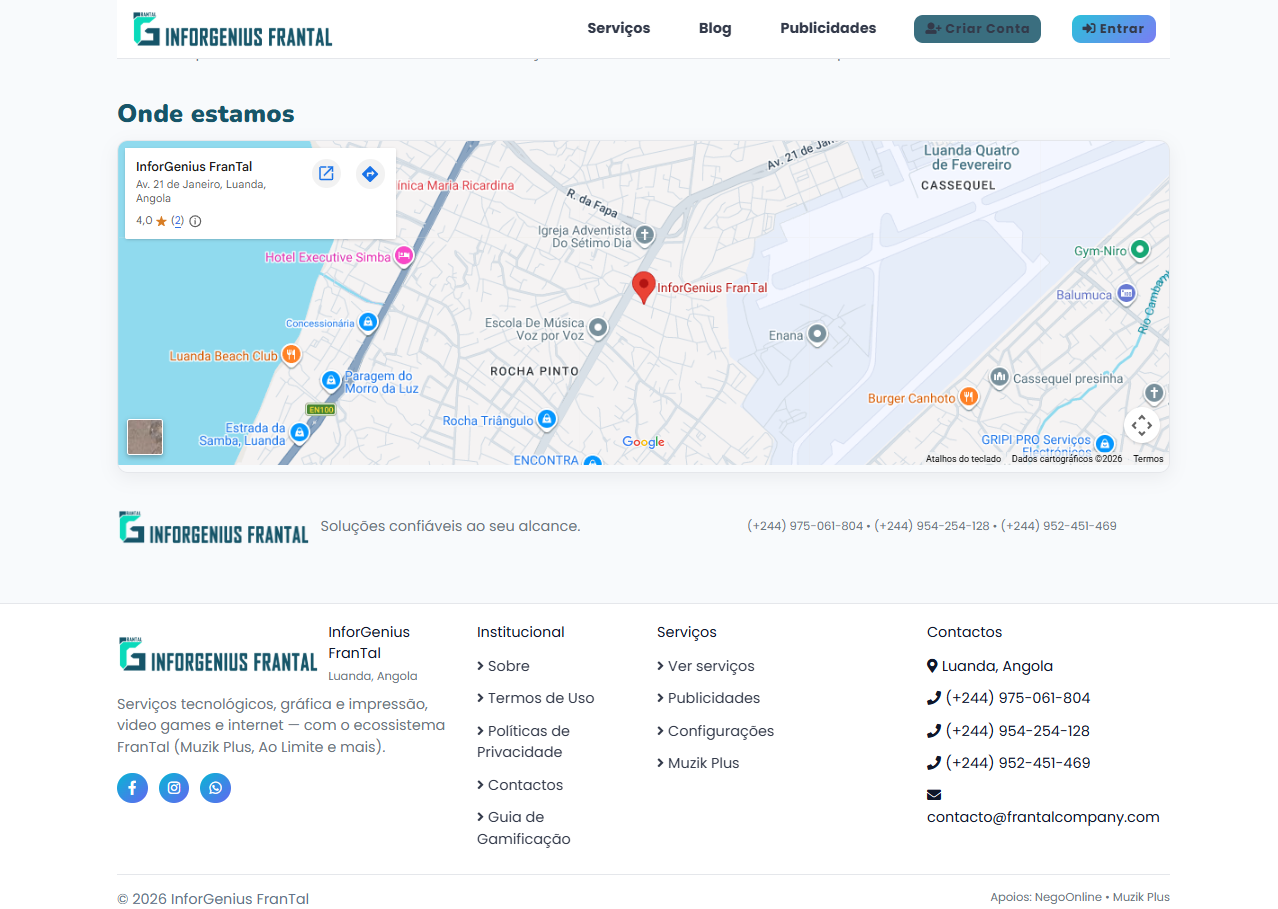
Task: Open Guia de Gamificação link
Action: point(523,828)
